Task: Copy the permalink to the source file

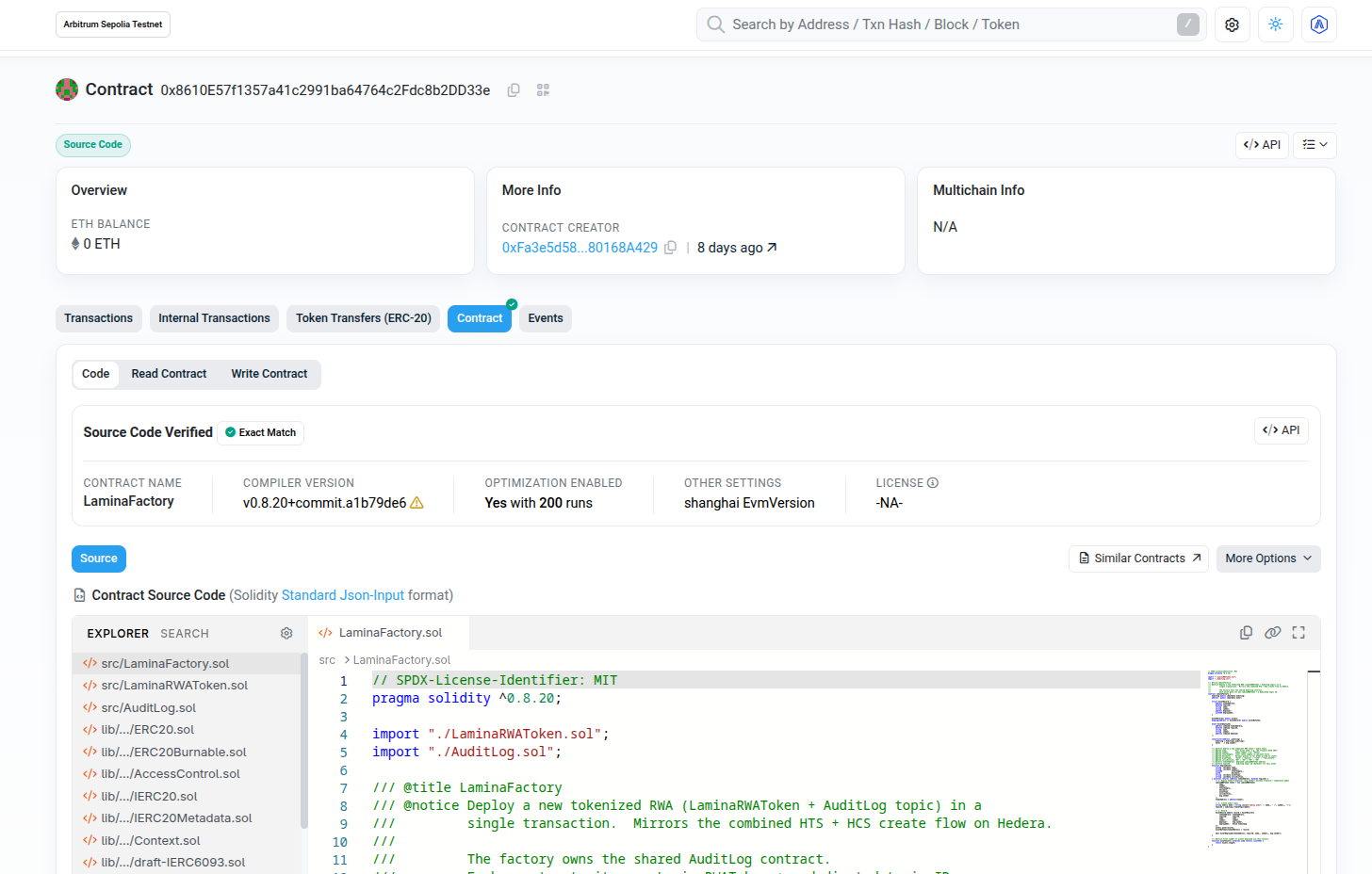Action: tap(1272, 633)
